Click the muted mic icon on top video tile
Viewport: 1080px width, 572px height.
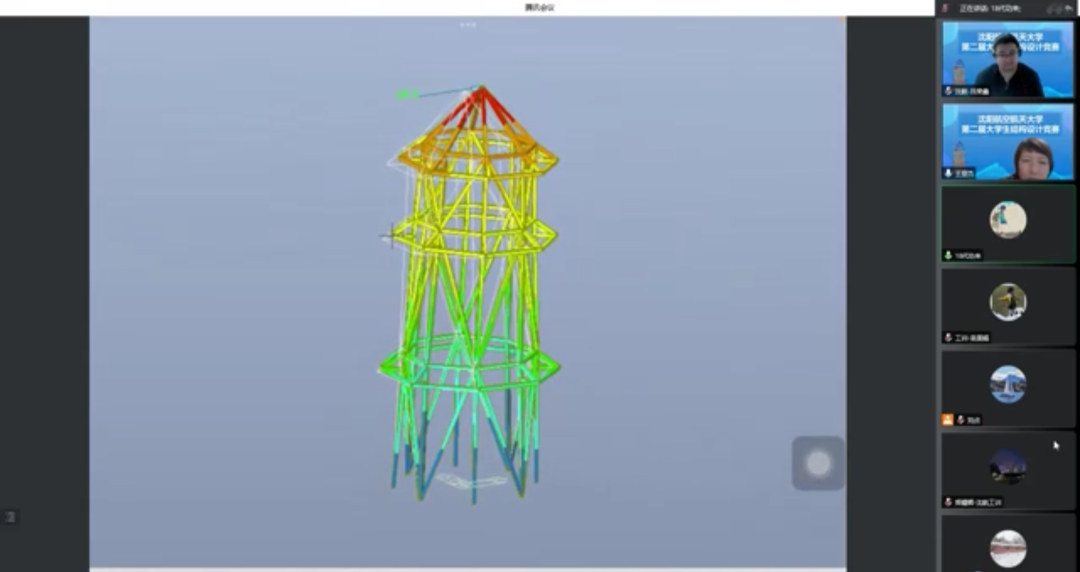point(948,91)
